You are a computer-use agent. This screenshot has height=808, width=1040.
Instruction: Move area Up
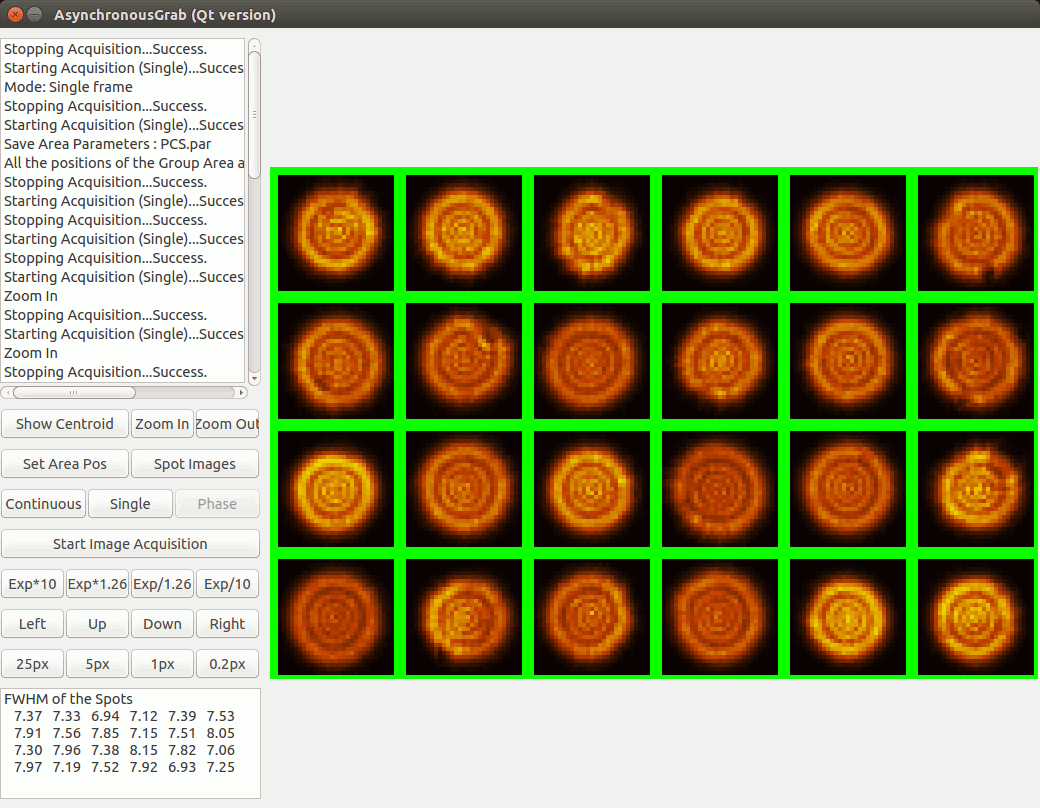click(x=97, y=624)
